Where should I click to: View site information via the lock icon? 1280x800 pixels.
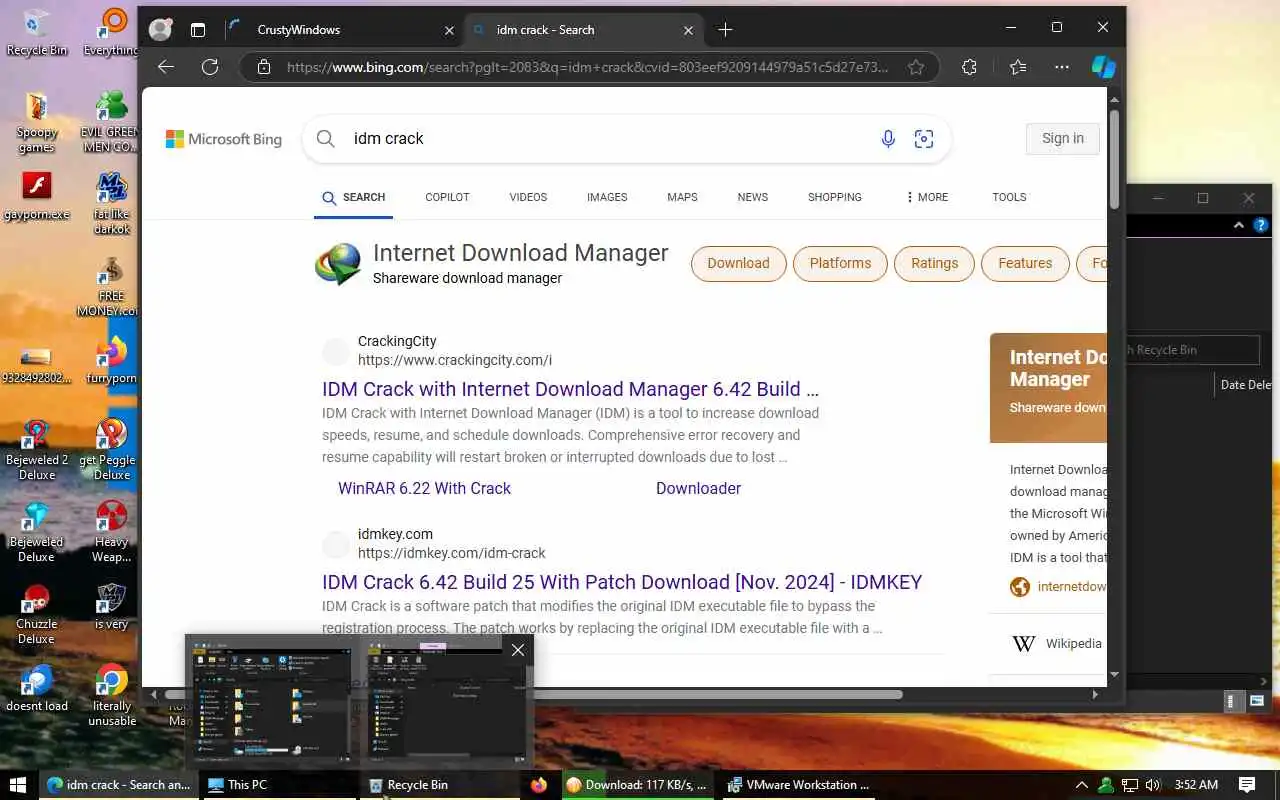coord(264,67)
